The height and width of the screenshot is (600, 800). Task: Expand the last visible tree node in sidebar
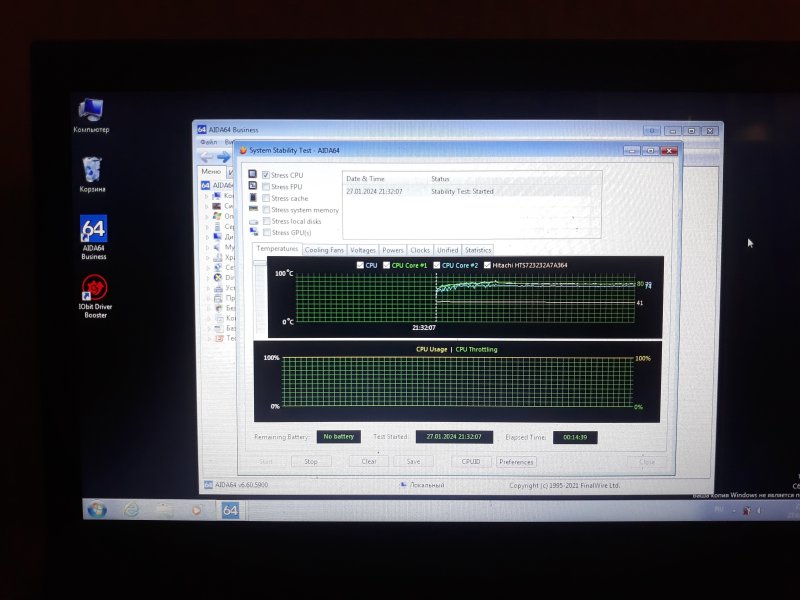[208, 338]
